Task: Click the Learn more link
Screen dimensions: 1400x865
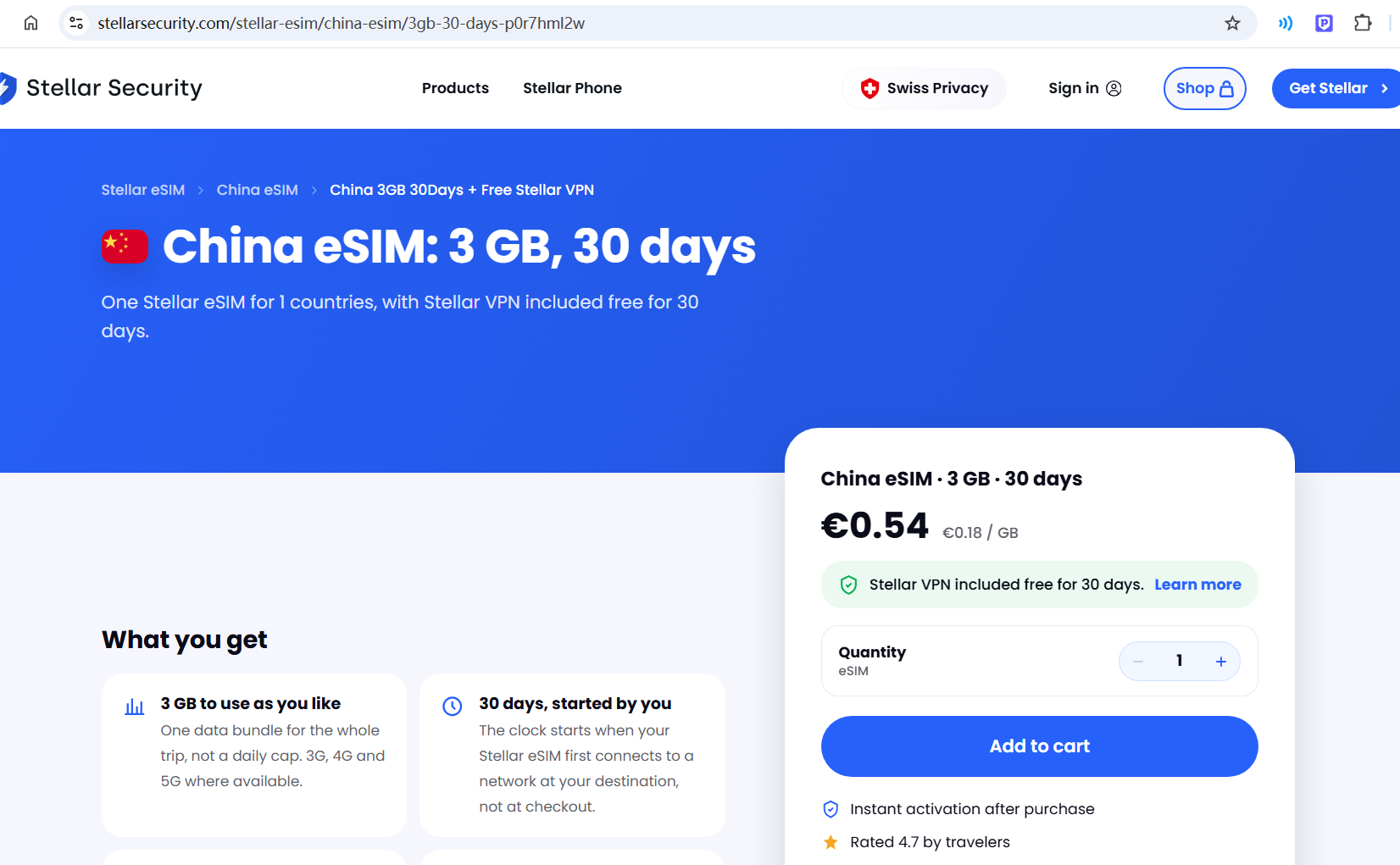Action: click(x=1197, y=585)
